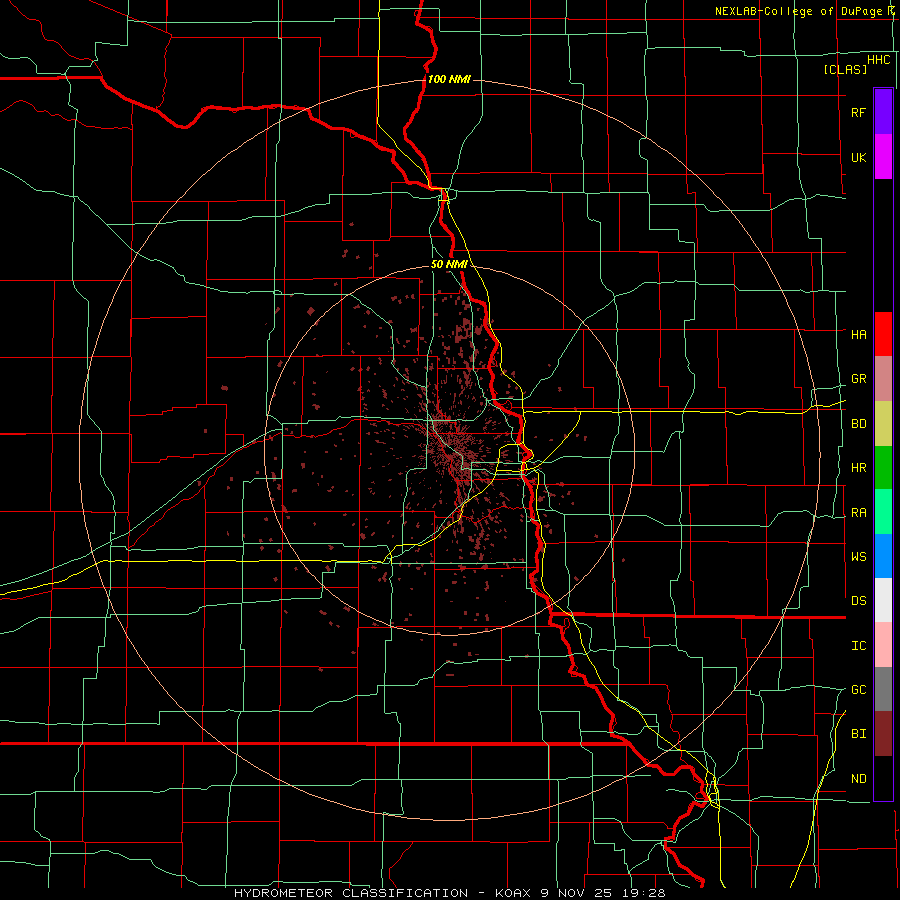The height and width of the screenshot is (900, 900).
Task: Click the GC gray legend swatch
Action: coord(883,689)
